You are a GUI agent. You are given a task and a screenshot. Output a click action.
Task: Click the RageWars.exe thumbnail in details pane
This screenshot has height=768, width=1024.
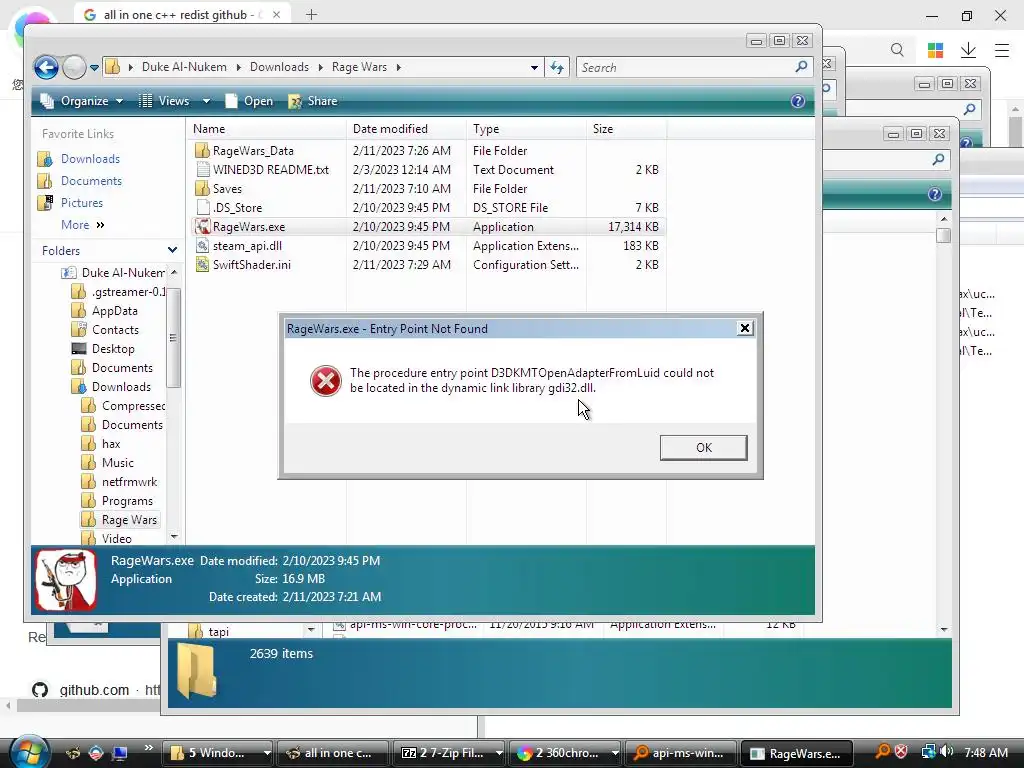pos(65,580)
